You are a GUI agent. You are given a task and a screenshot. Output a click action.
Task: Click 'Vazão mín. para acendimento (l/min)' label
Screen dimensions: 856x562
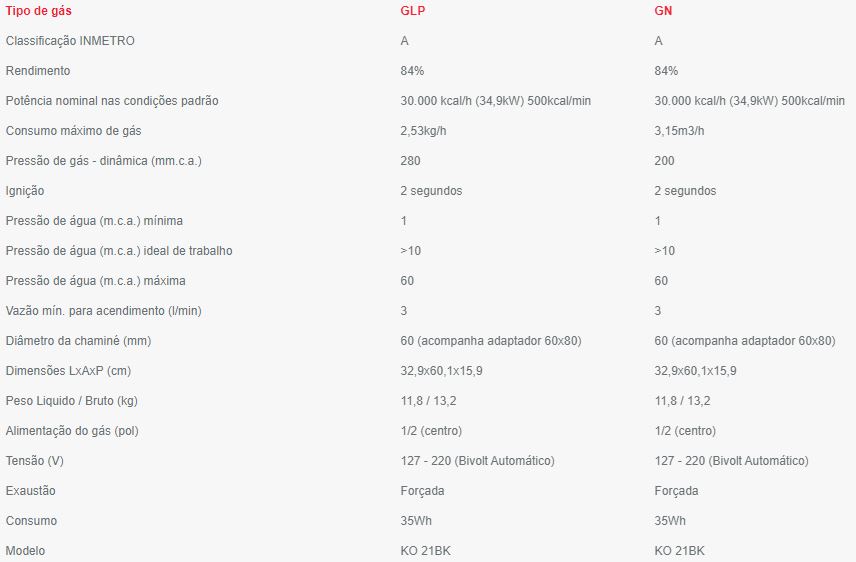point(103,311)
